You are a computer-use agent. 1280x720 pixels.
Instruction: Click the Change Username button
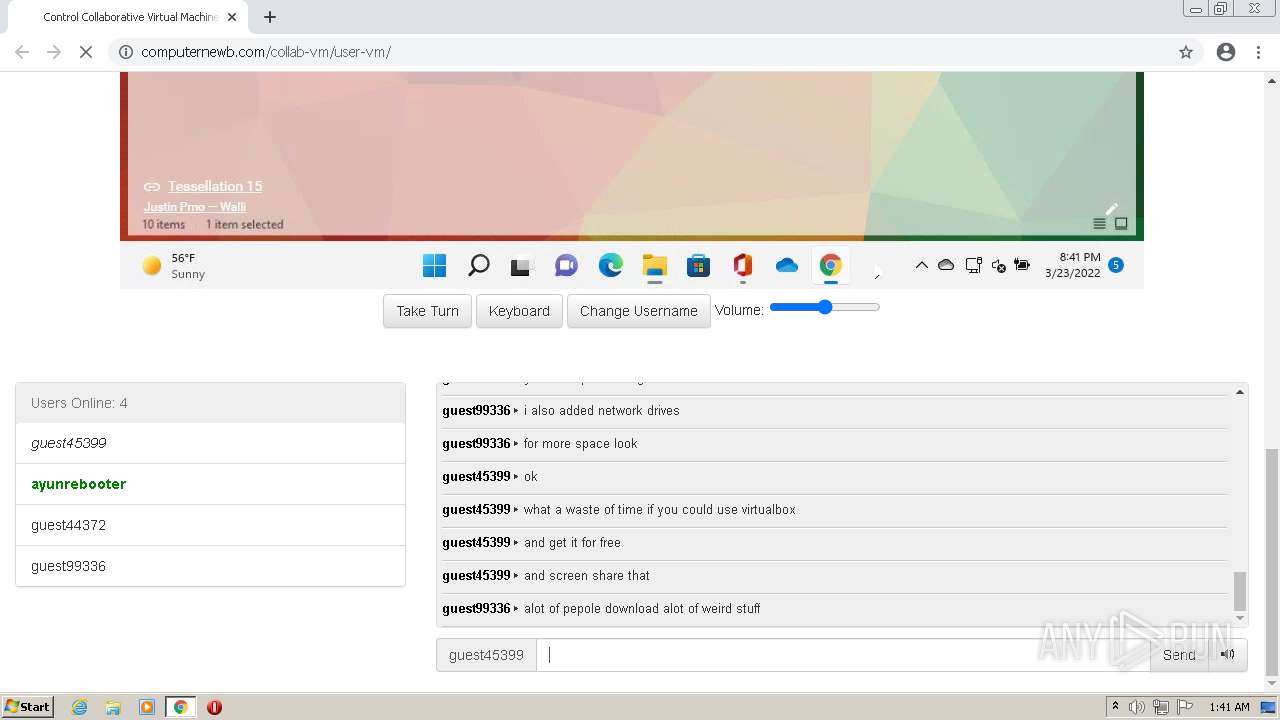639,311
